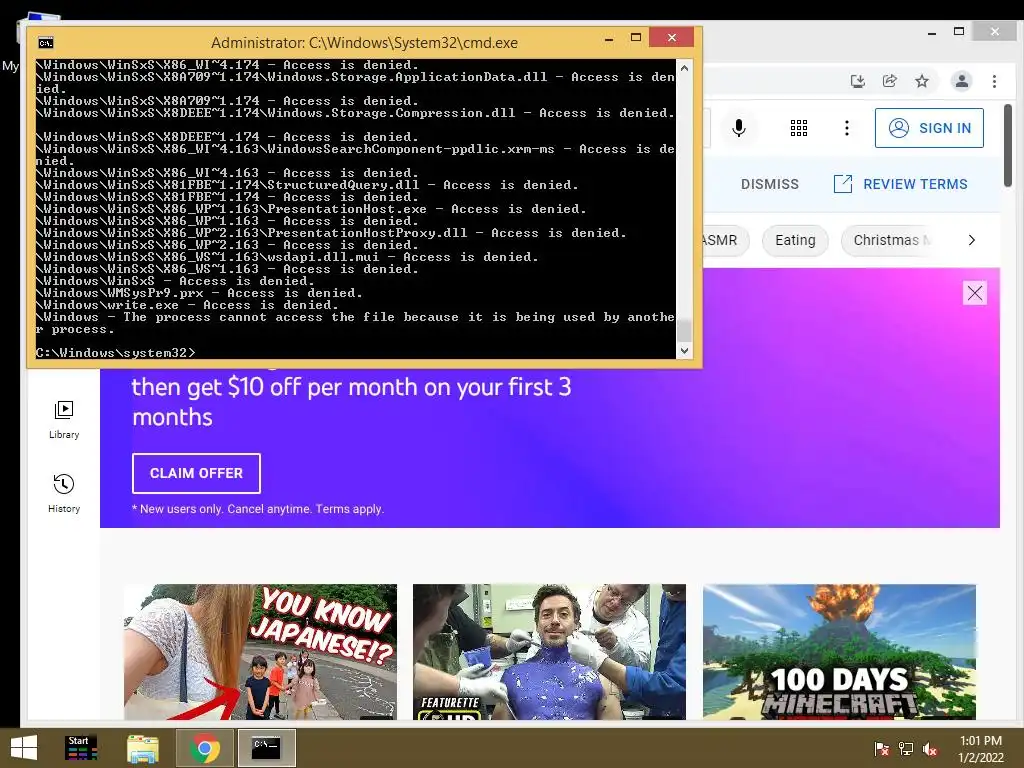Screen dimensions: 1024x768
Task: Click the 'PresentationHost.exe' output line
Action: [311, 209]
